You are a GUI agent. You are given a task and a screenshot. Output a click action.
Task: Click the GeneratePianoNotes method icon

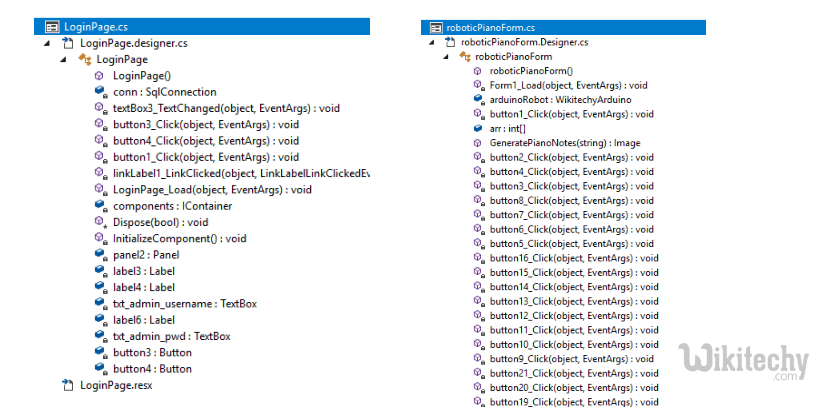477,143
